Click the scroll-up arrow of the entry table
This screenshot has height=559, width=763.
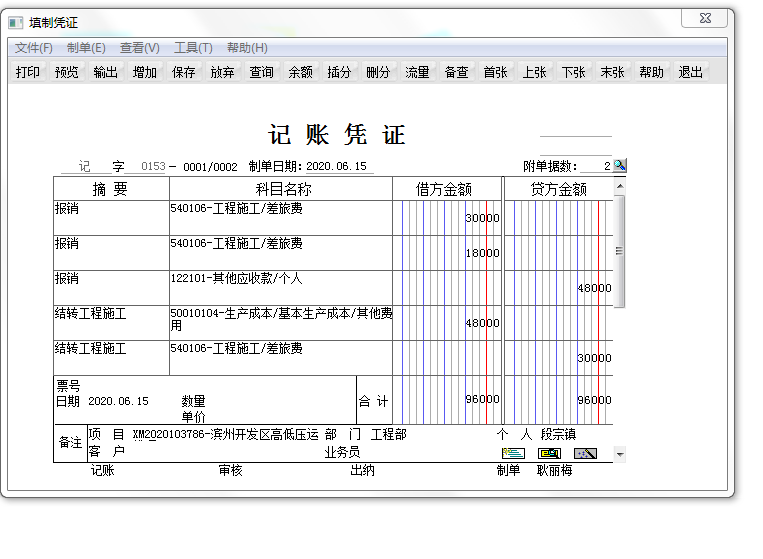[619, 186]
